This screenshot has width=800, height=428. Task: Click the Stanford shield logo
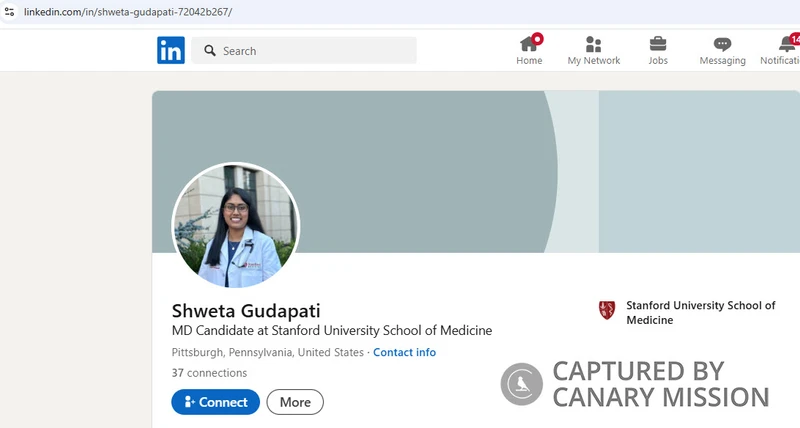coord(607,310)
